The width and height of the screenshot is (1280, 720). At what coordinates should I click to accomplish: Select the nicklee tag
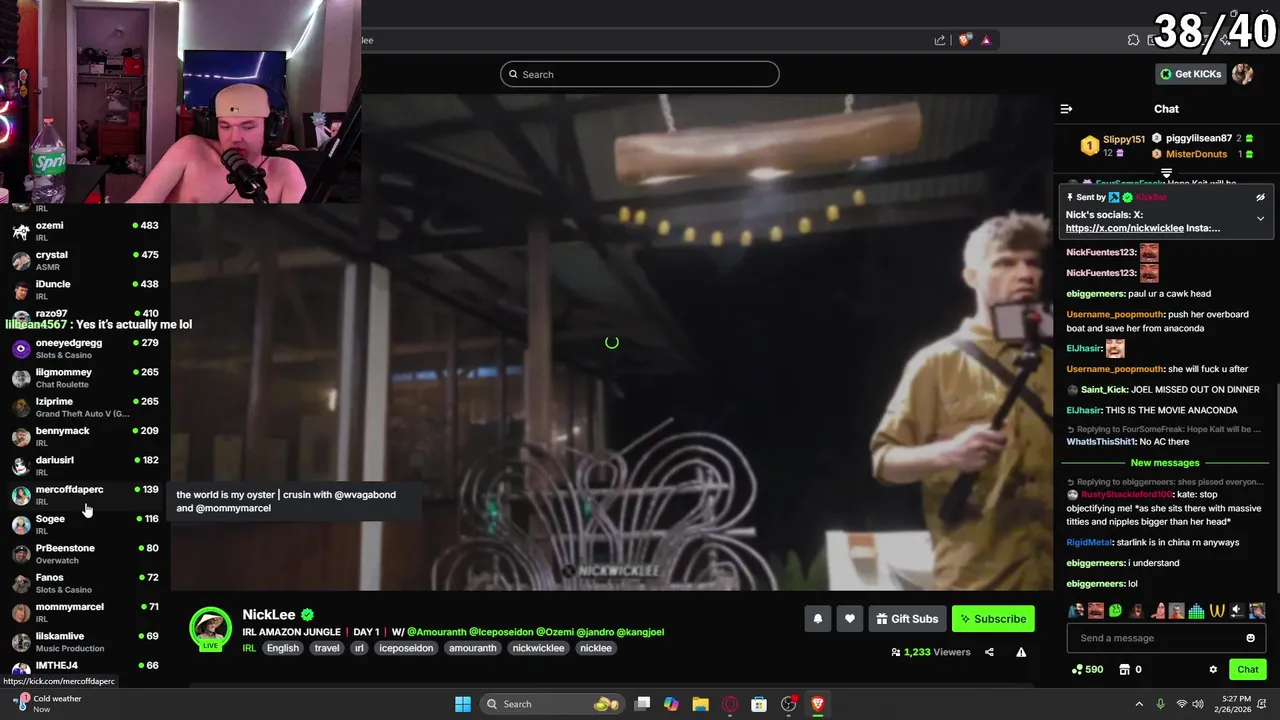[x=596, y=648]
